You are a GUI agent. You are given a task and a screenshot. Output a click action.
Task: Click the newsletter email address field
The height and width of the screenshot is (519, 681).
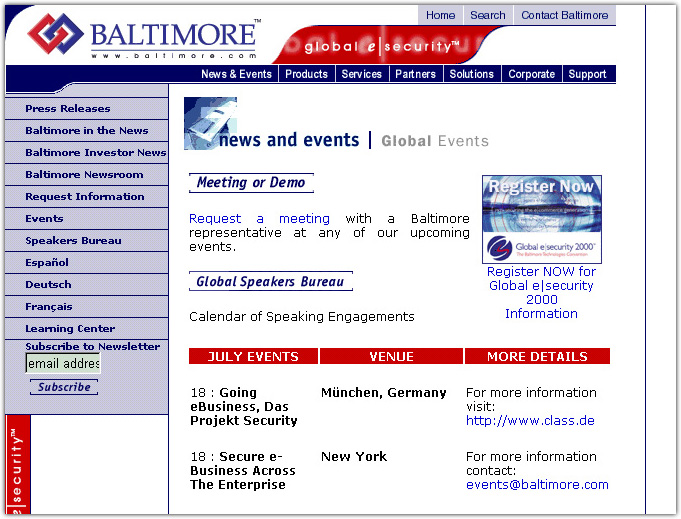click(x=63, y=363)
